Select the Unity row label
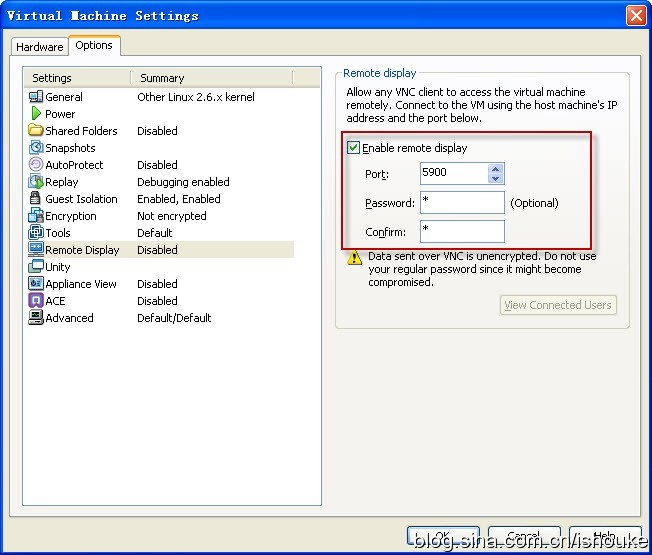 (x=57, y=267)
